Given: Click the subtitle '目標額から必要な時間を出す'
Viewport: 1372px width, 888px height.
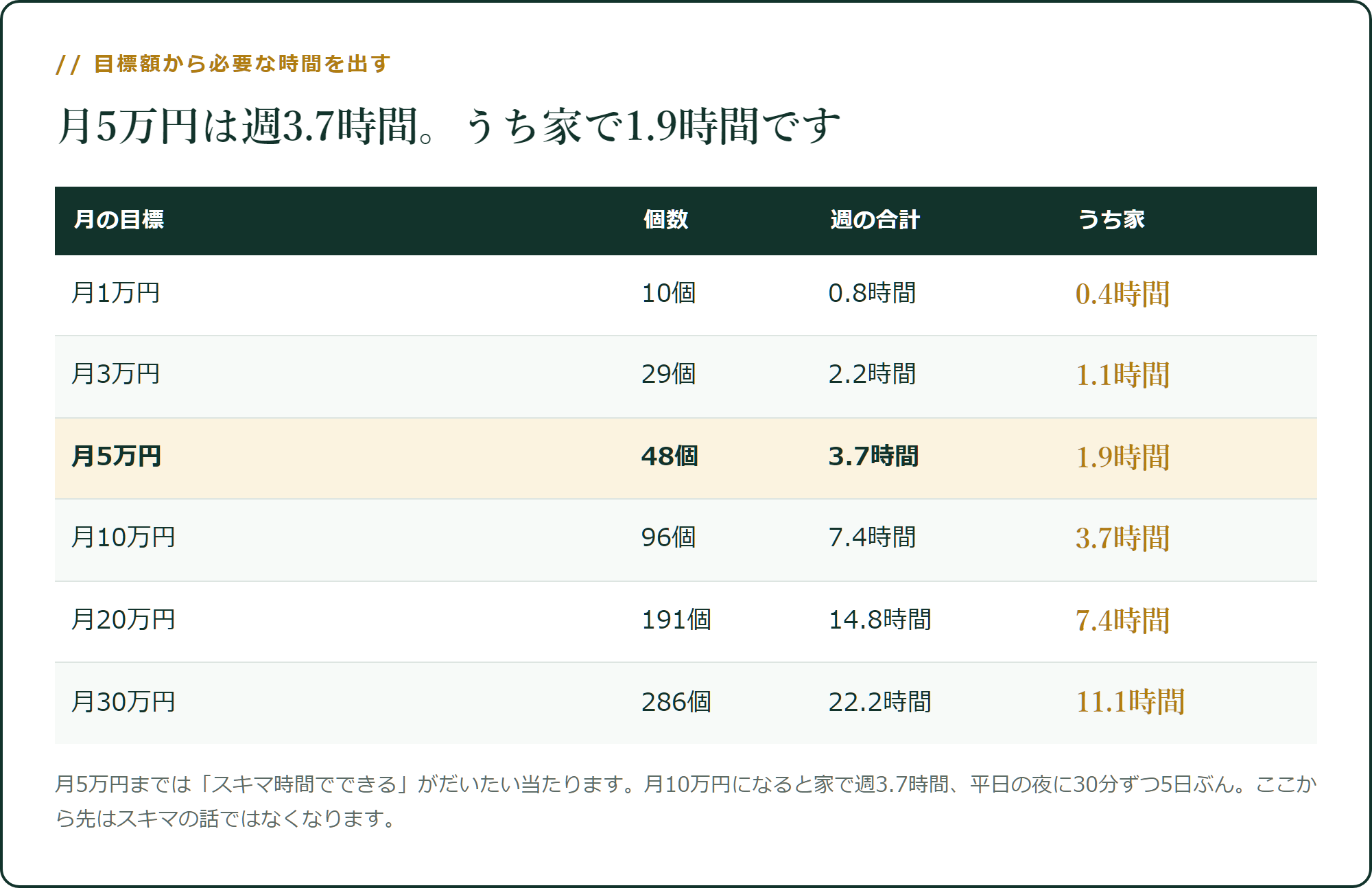Looking at the screenshot, I should point(242,64).
